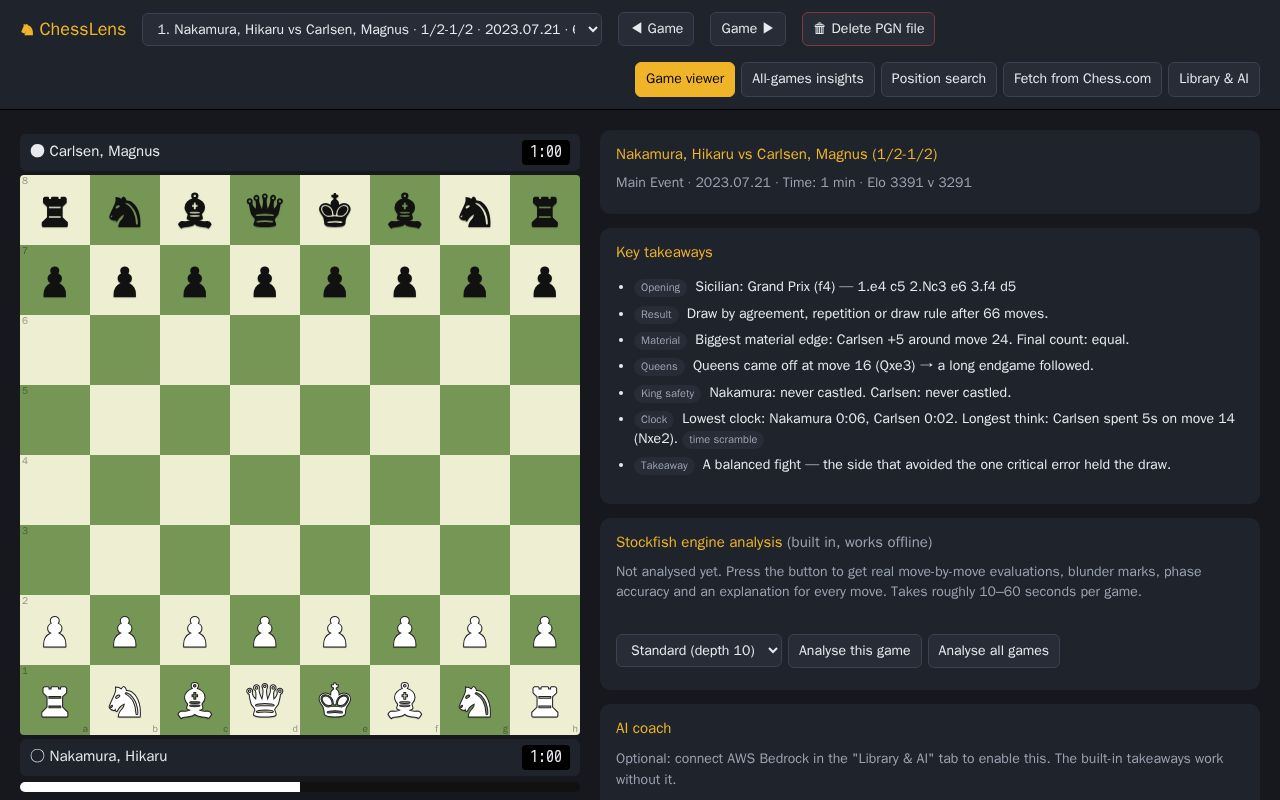Open the Fetch from Chess.com tab
The height and width of the screenshot is (800, 1280).
(1082, 79)
